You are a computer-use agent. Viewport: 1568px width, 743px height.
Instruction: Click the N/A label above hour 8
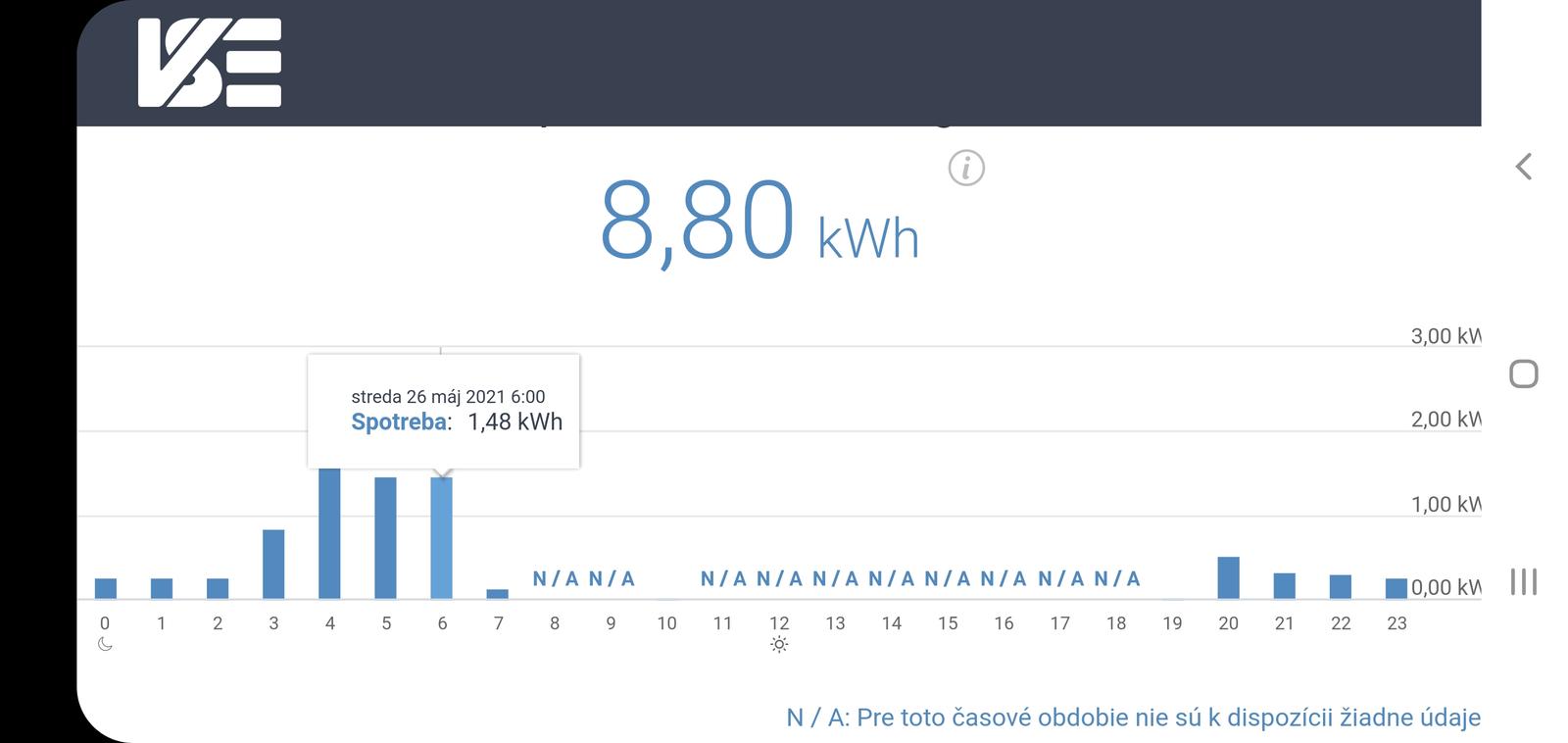(x=555, y=579)
